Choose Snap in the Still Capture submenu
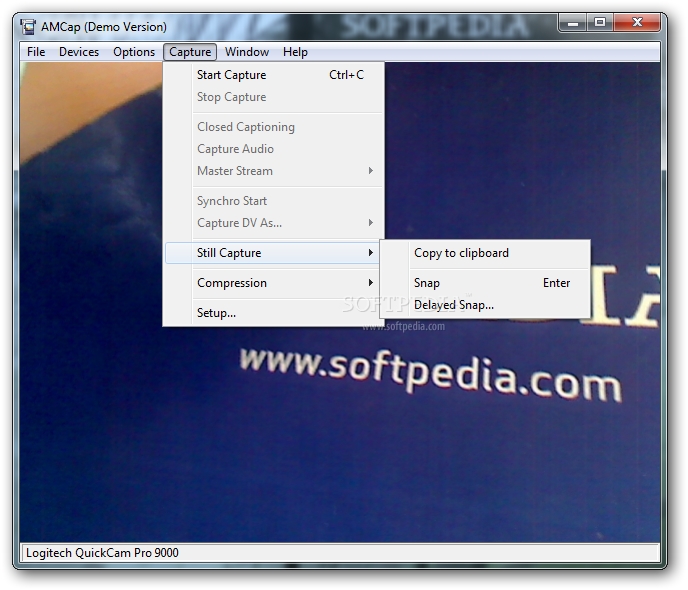Screen dimensions: 688x590 [485, 283]
